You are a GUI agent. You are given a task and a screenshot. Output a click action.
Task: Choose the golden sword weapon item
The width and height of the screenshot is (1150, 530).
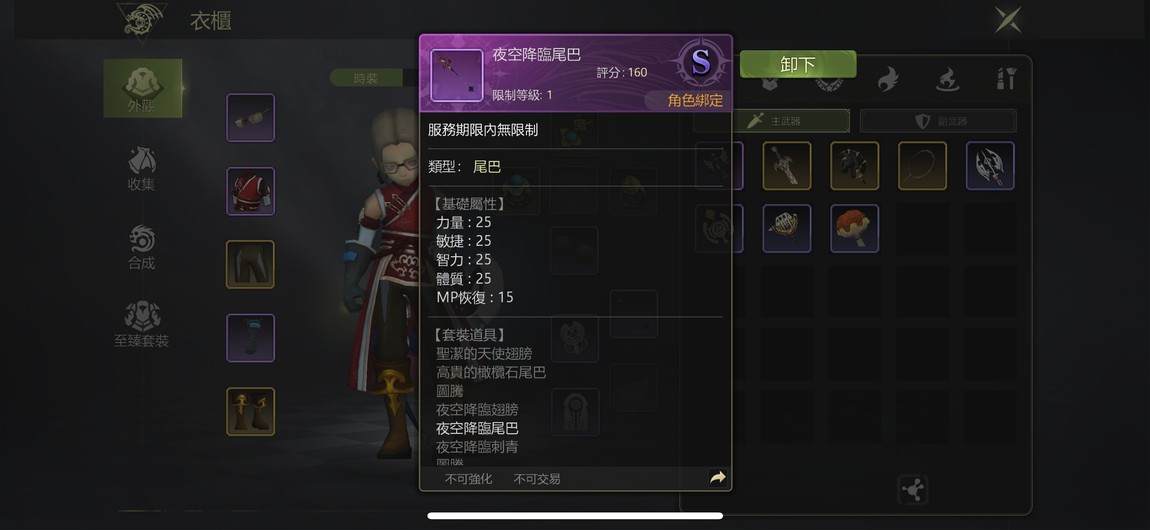pyautogui.click(x=787, y=166)
